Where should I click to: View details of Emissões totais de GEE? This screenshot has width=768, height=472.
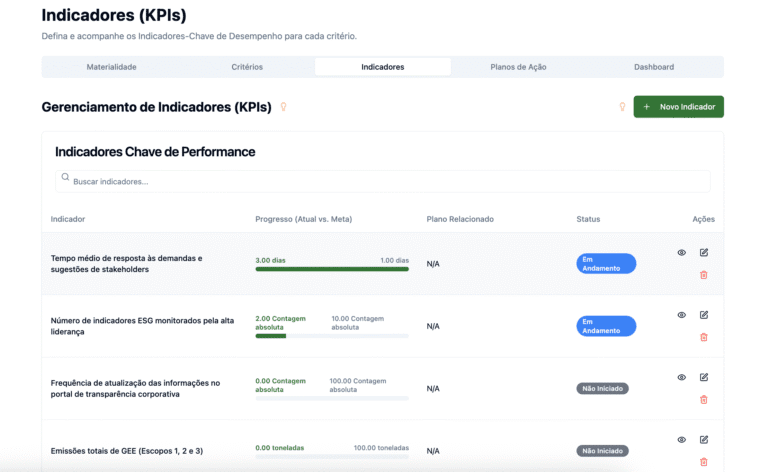pos(682,439)
